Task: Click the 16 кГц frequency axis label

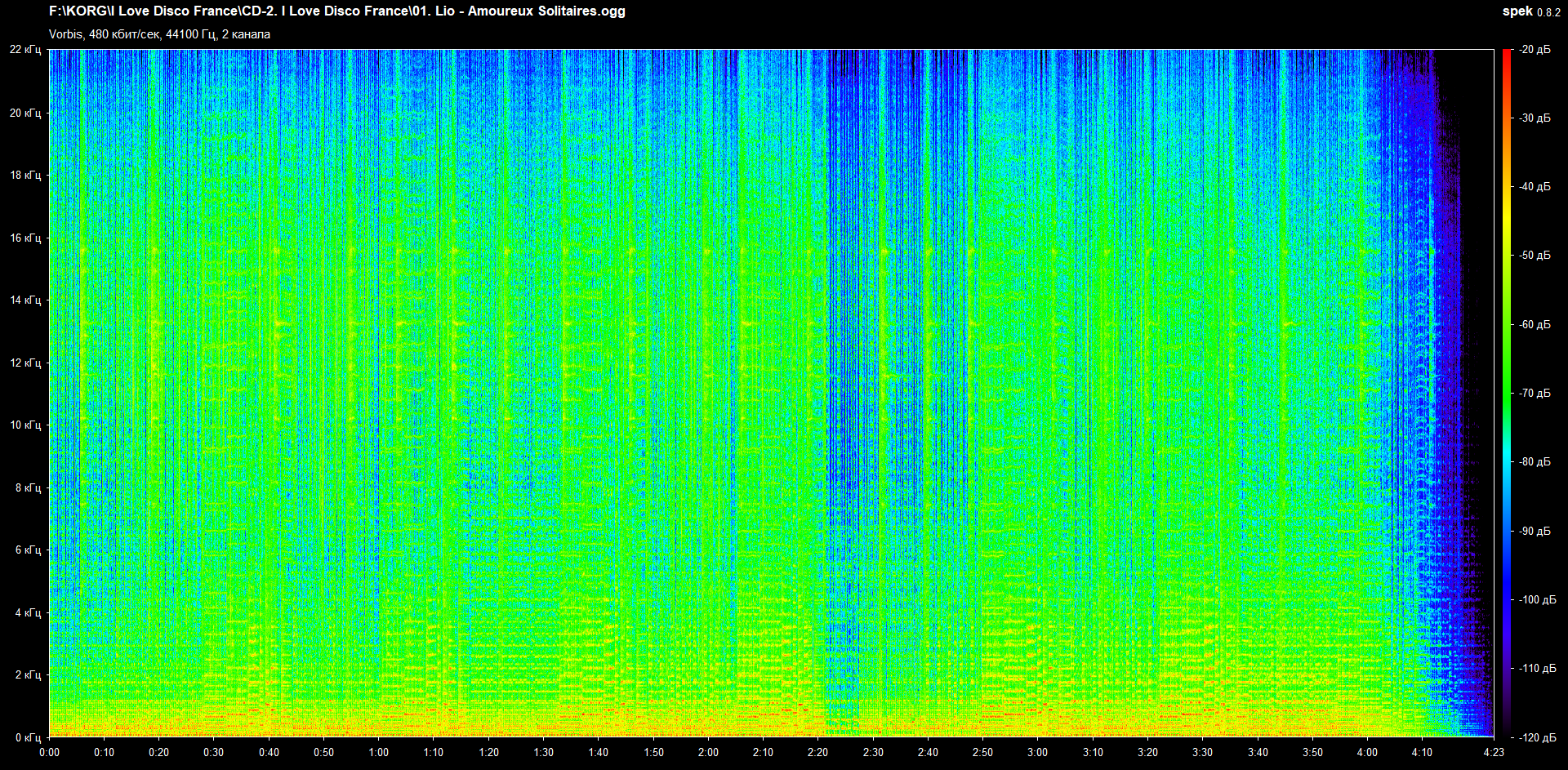Action: pyautogui.click(x=25, y=238)
